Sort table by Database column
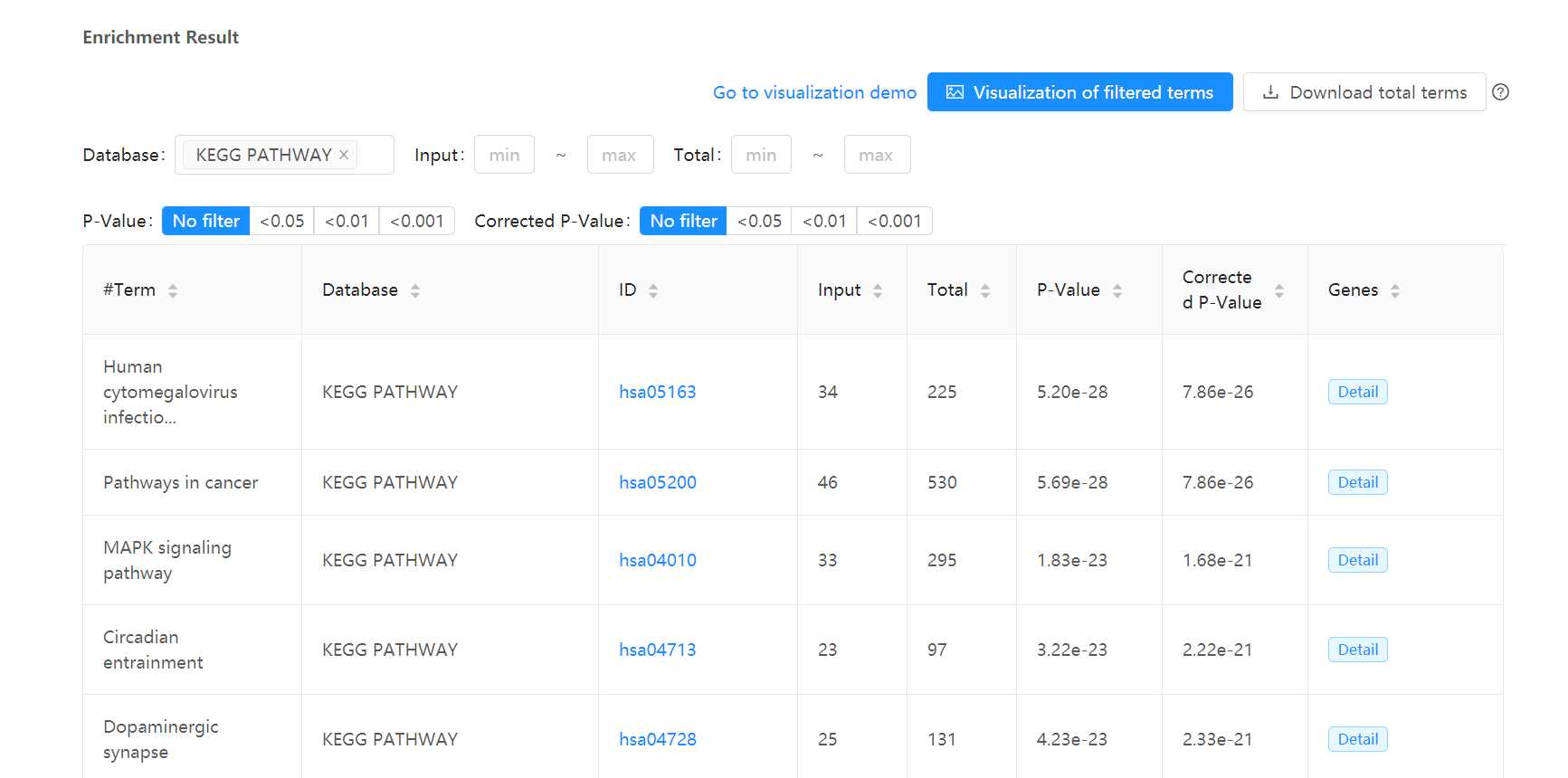Screen dimensions: 1568x778 pyautogui.click(x=415, y=290)
